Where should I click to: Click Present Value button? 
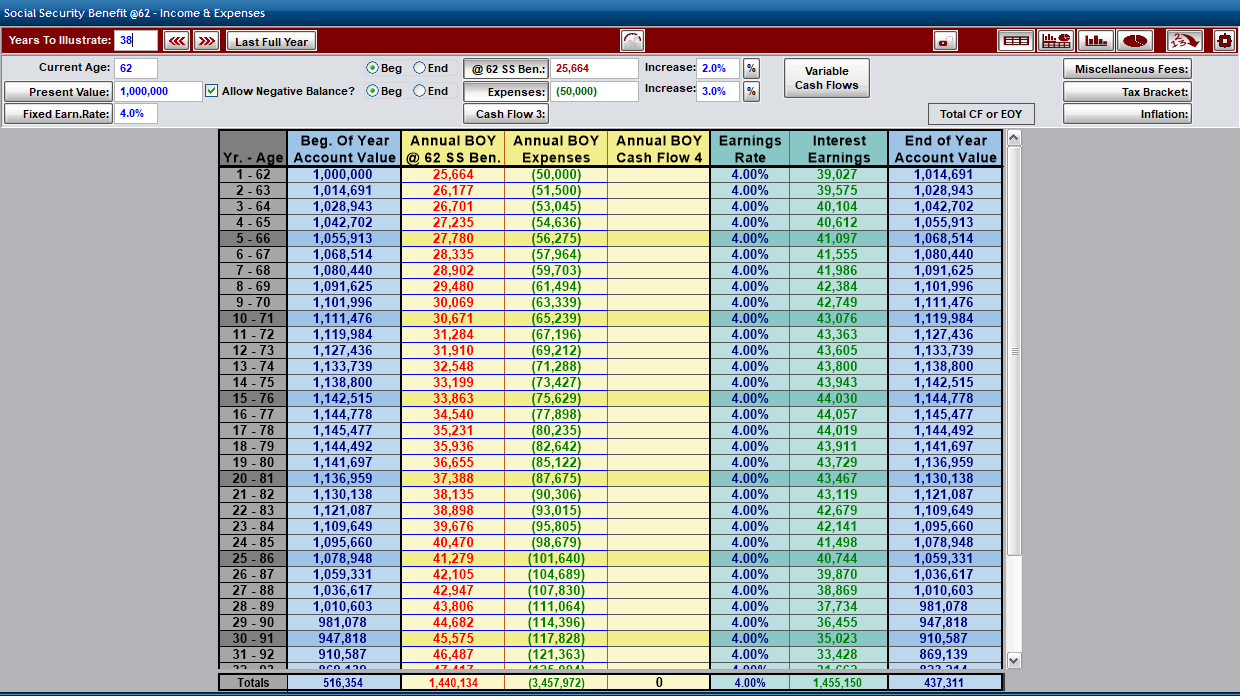pos(57,91)
